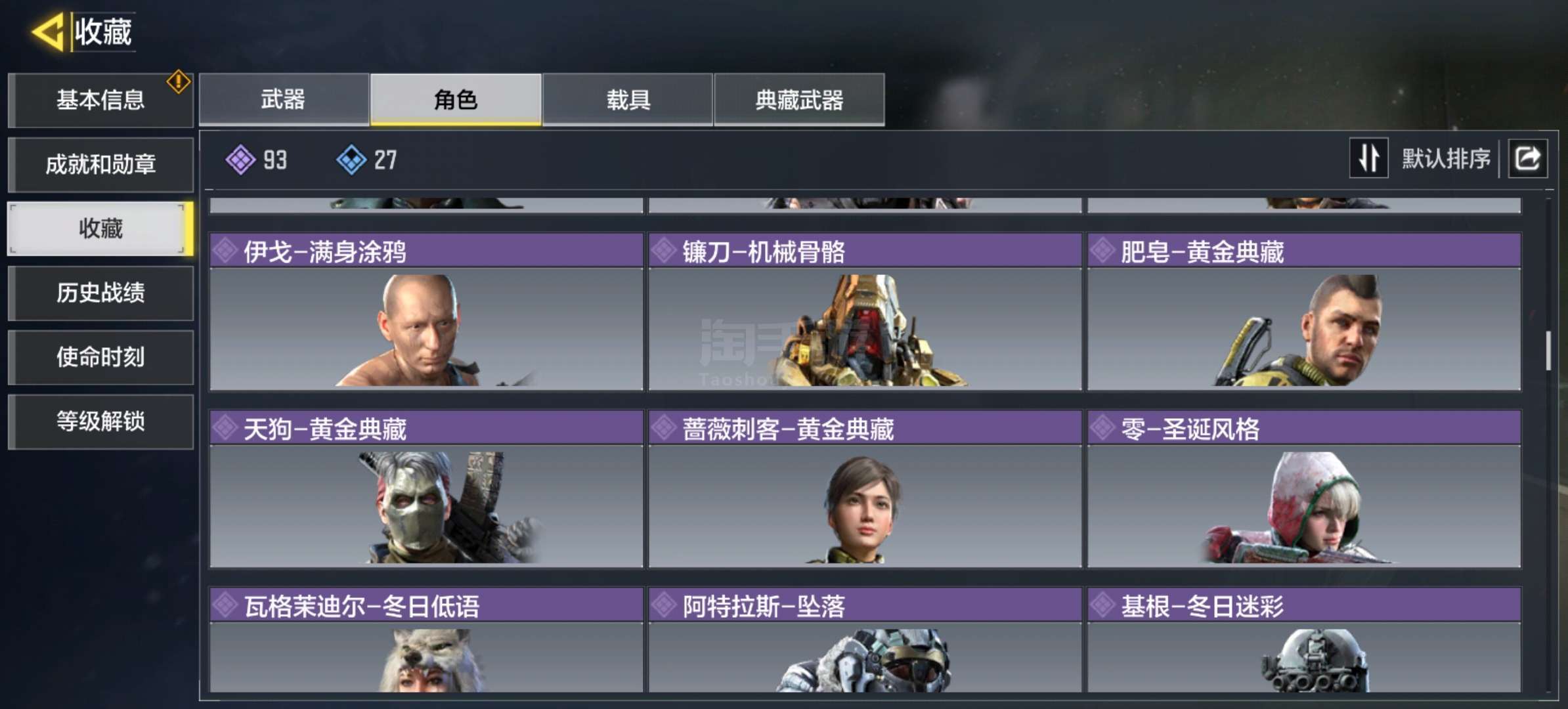
Task: Click the purple epic diamond icon
Action: [x=240, y=160]
